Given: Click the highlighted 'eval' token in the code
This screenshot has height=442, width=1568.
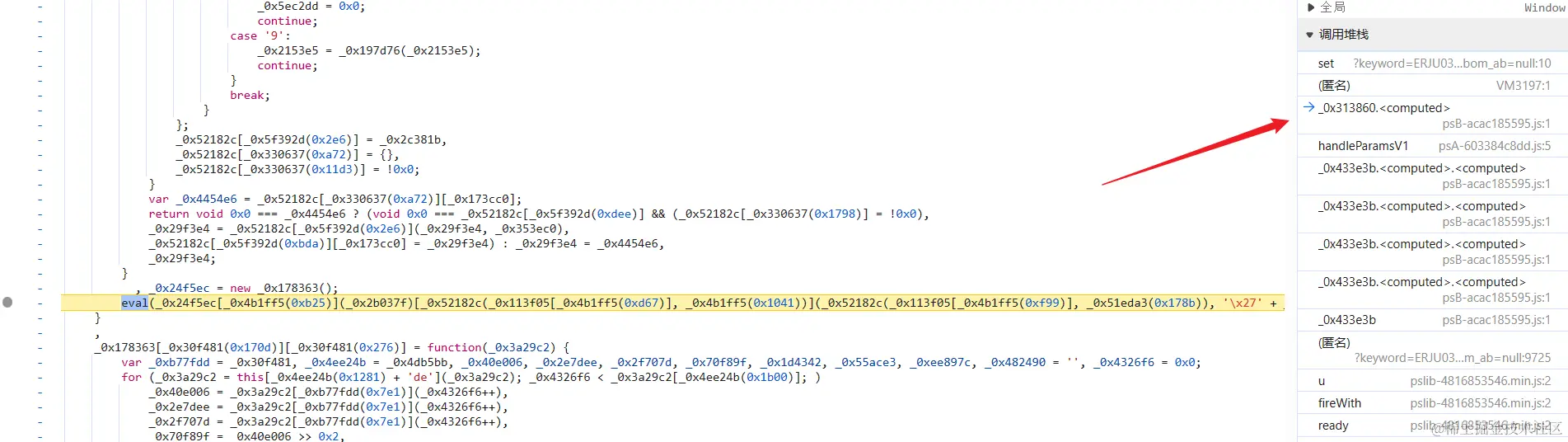Looking at the screenshot, I should (x=134, y=303).
